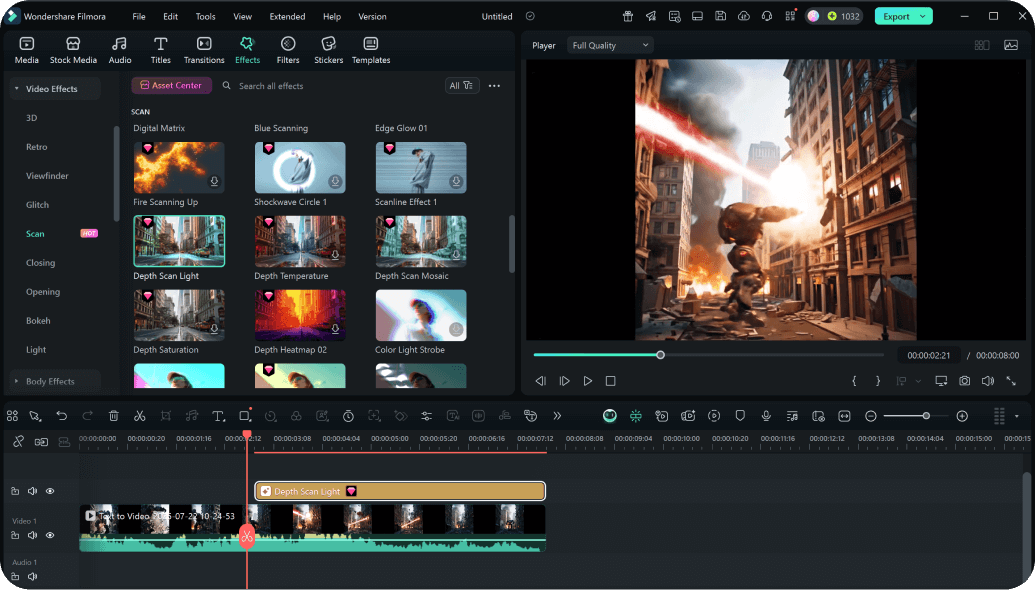The height and width of the screenshot is (590, 1035).
Task: Zoom in the timeline with plus button
Action: point(962,416)
